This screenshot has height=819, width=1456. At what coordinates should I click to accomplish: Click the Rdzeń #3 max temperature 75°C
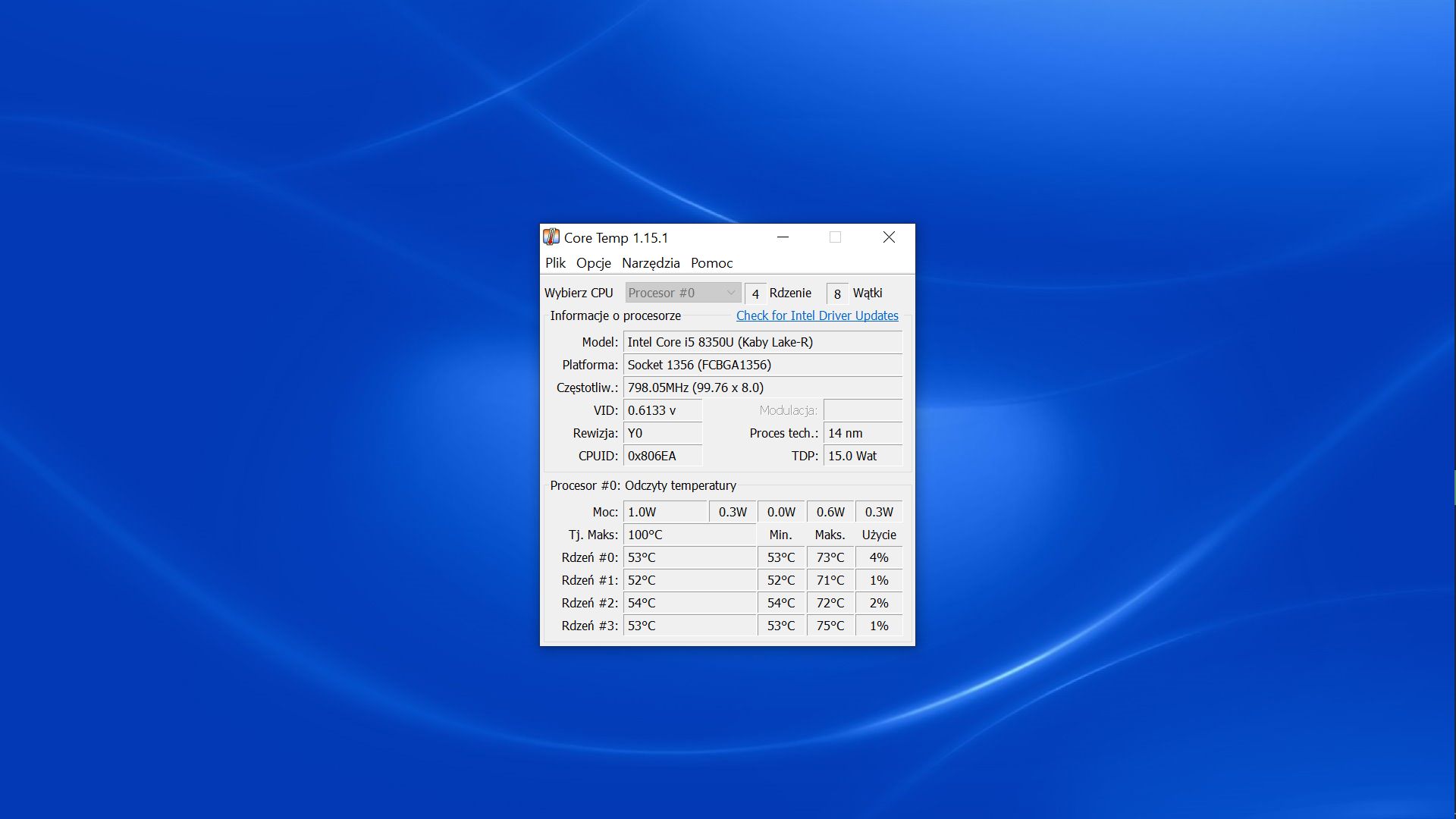coord(830,626)
